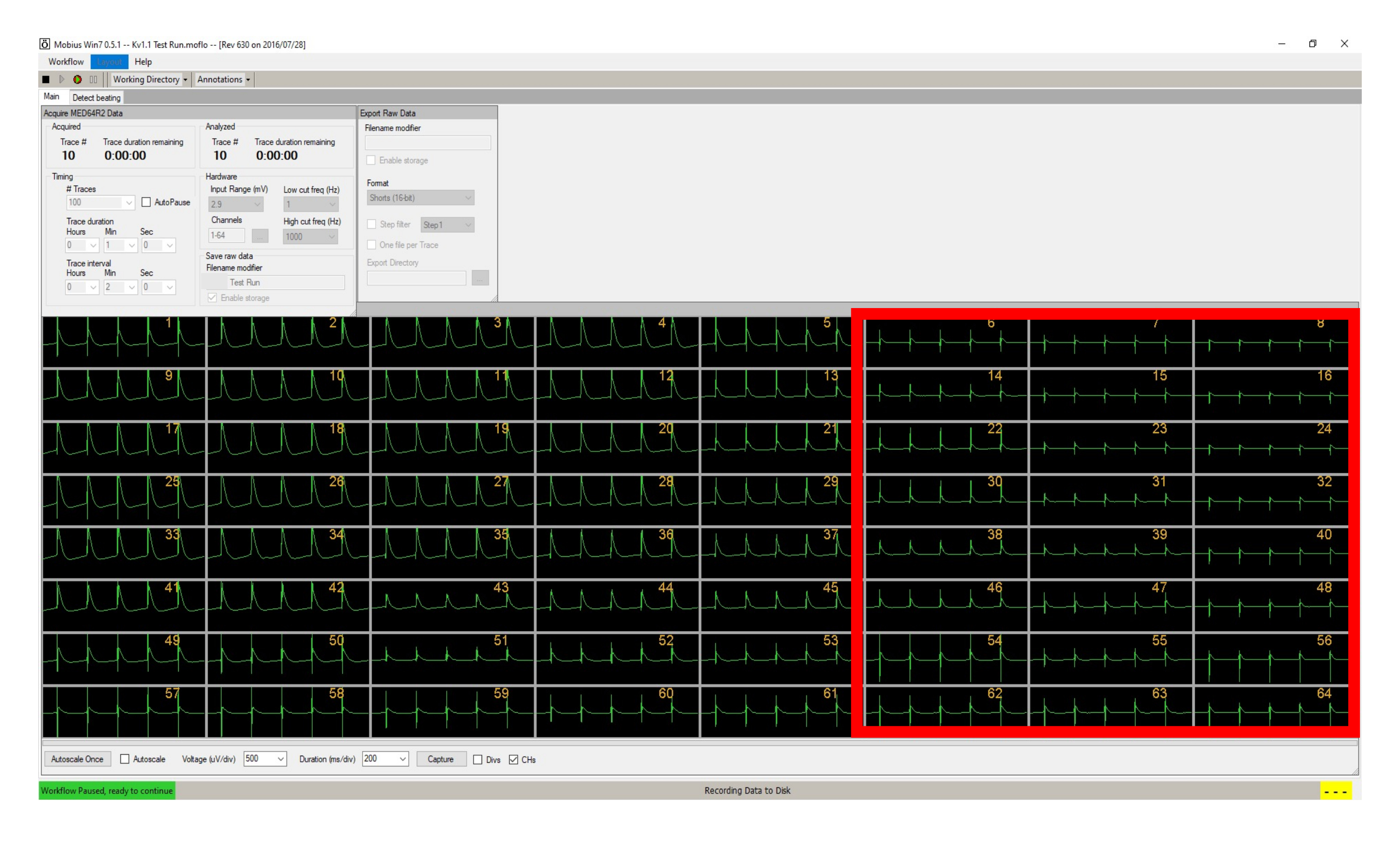Click the gray Play triangle icon
The height and width of the screenshot is (842, 1400).
[62, 79]
